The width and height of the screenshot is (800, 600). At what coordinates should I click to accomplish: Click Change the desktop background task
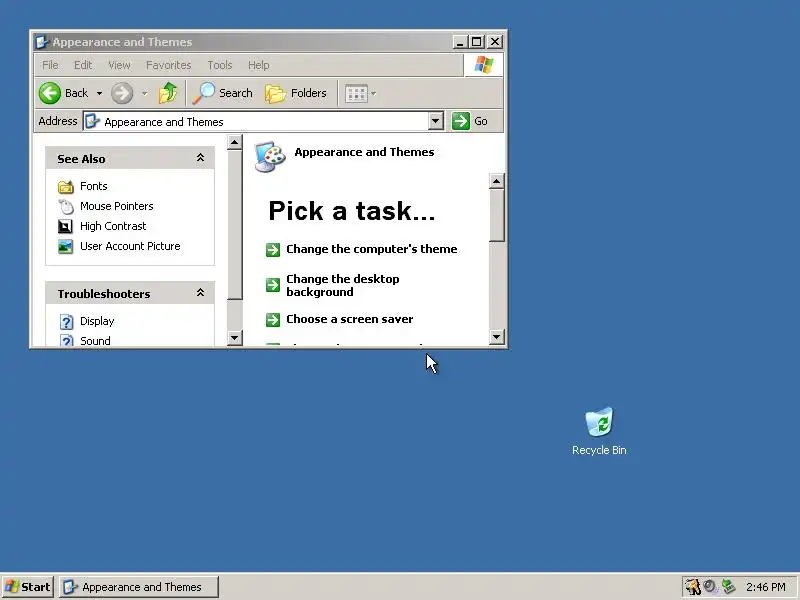pos(343,285)
